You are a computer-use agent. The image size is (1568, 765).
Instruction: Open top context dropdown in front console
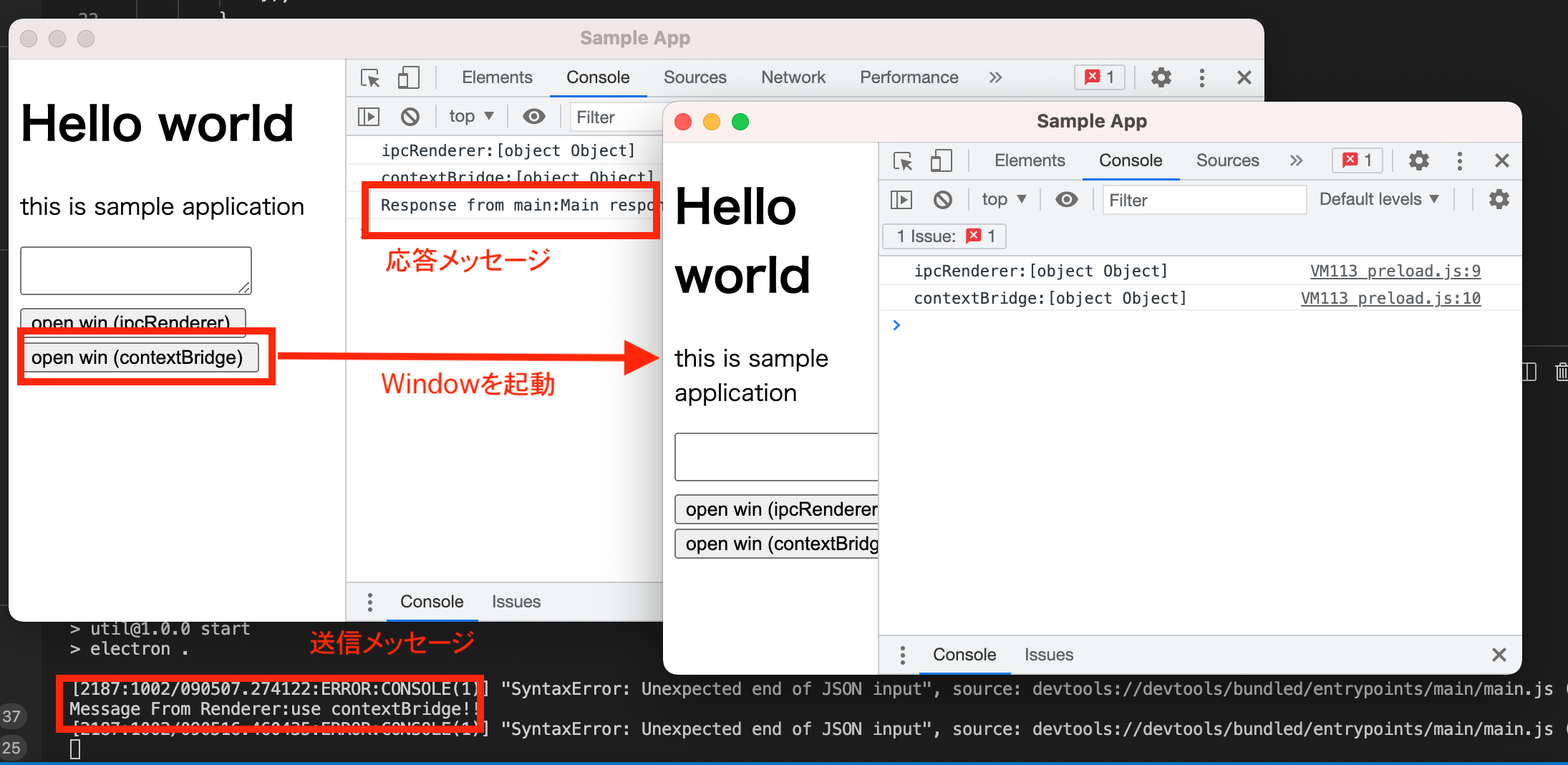(x=1004, y=200)
